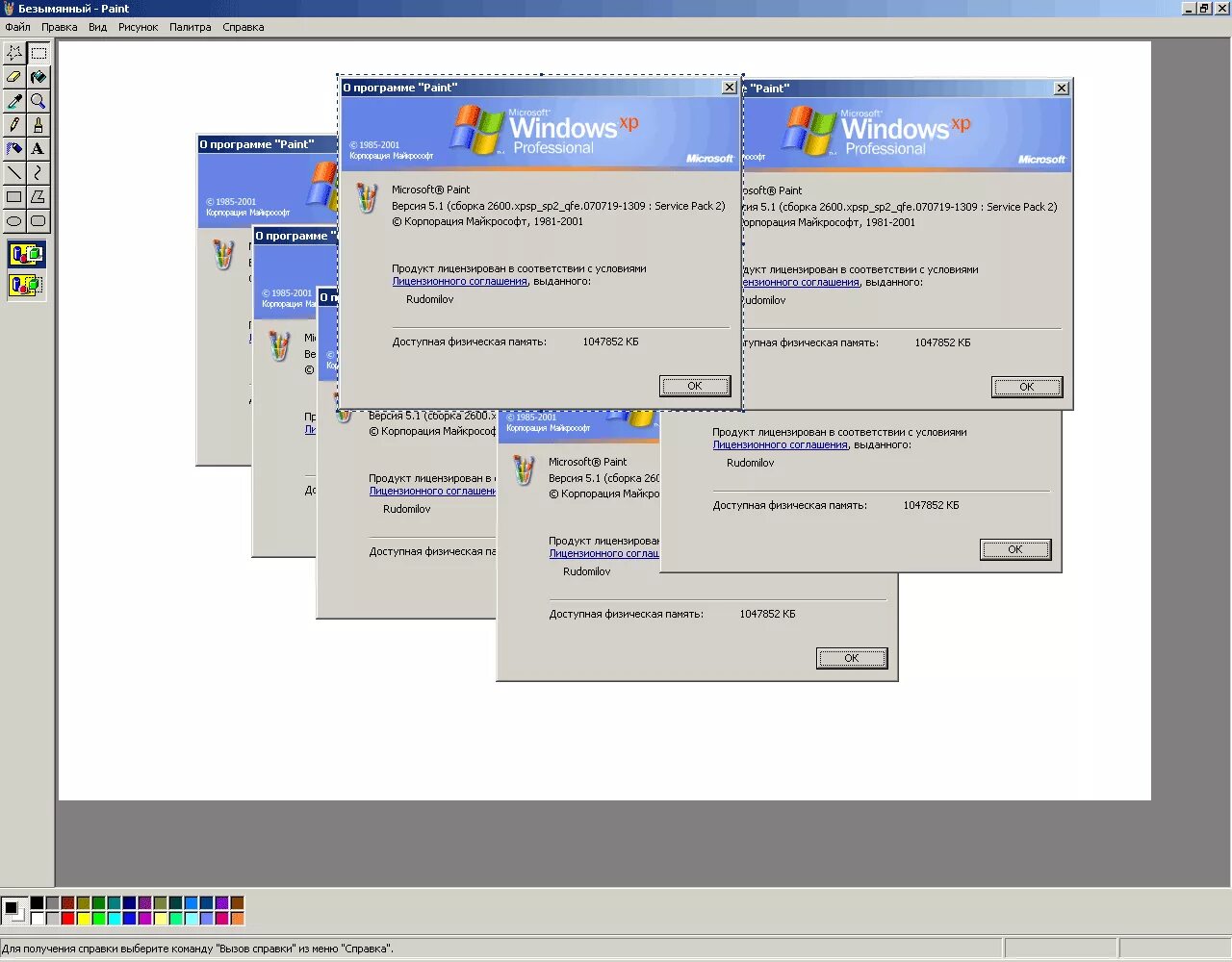Select the Curve tool
The height and width of the screenshot is (962, 1232).
click(x=38, y=173)
